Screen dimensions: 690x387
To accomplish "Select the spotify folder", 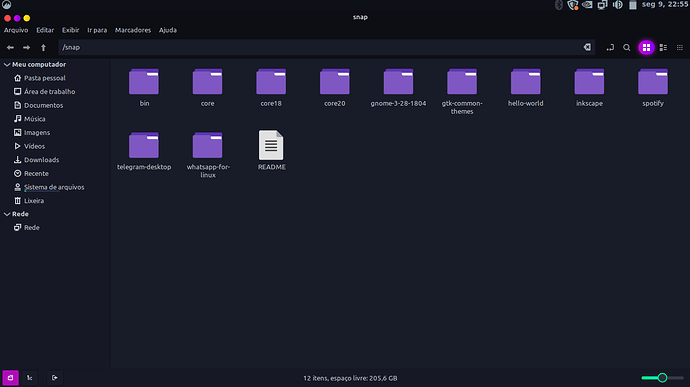I will [653, 82].
